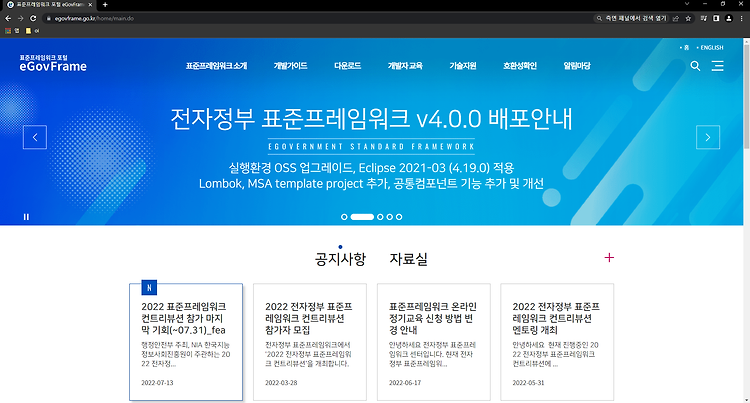Image resolution: width=750 pixels, height=403 pixels.
Task: Open the browser side panel icon
Action: pyautogui.click(x=716, y=18)
